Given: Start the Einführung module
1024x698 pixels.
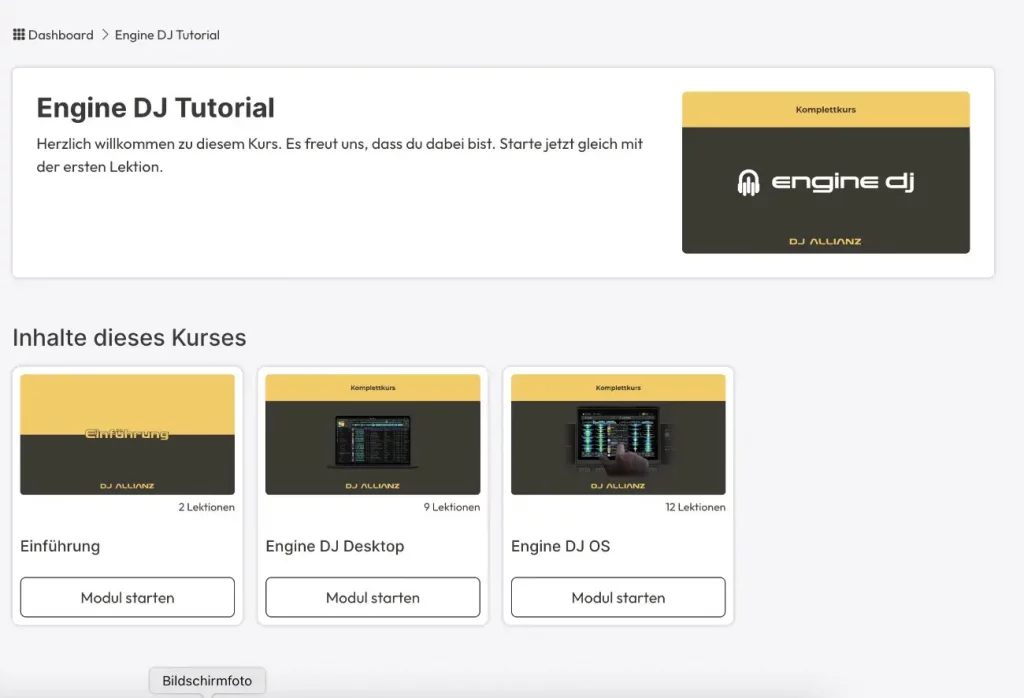Looking at the screenshot, I should [127, 597].
